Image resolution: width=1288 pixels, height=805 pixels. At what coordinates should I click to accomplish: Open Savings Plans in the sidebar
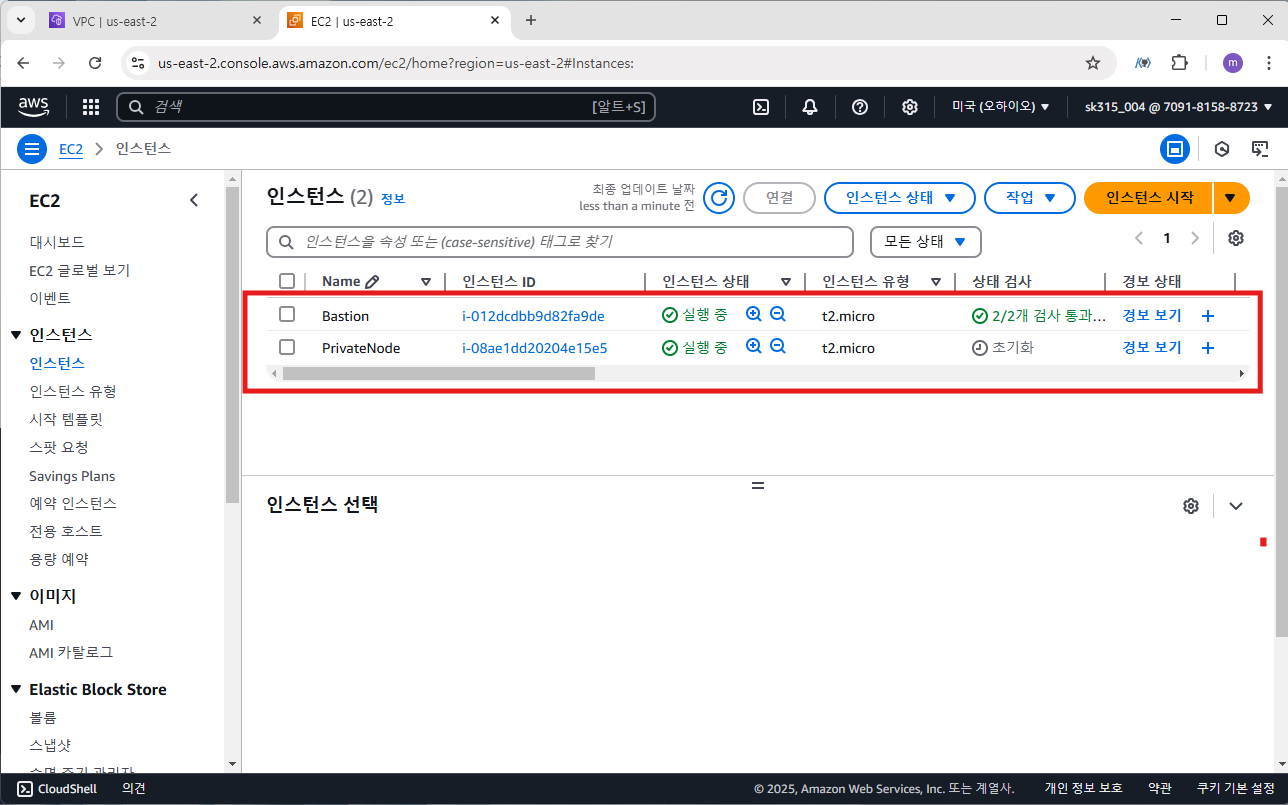click(72, 476)
